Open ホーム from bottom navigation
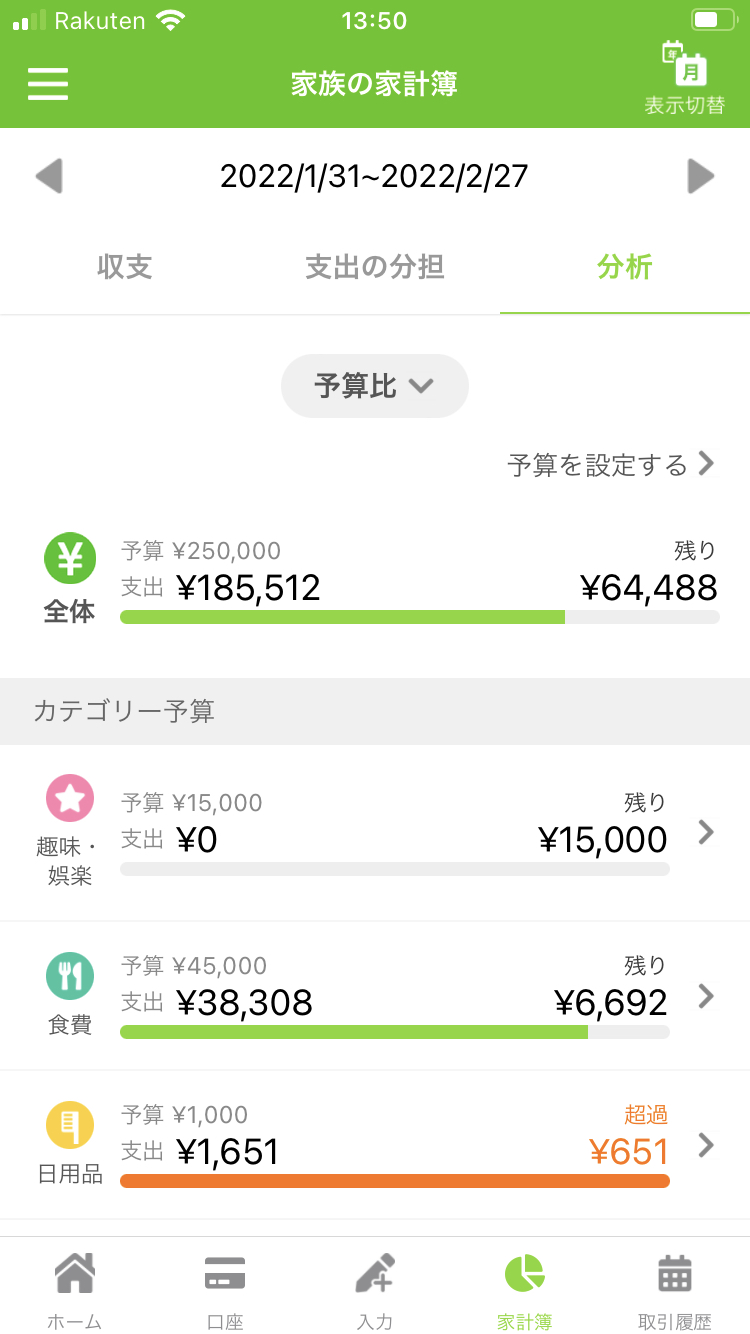750x1334 pixels. (75, 1274)
